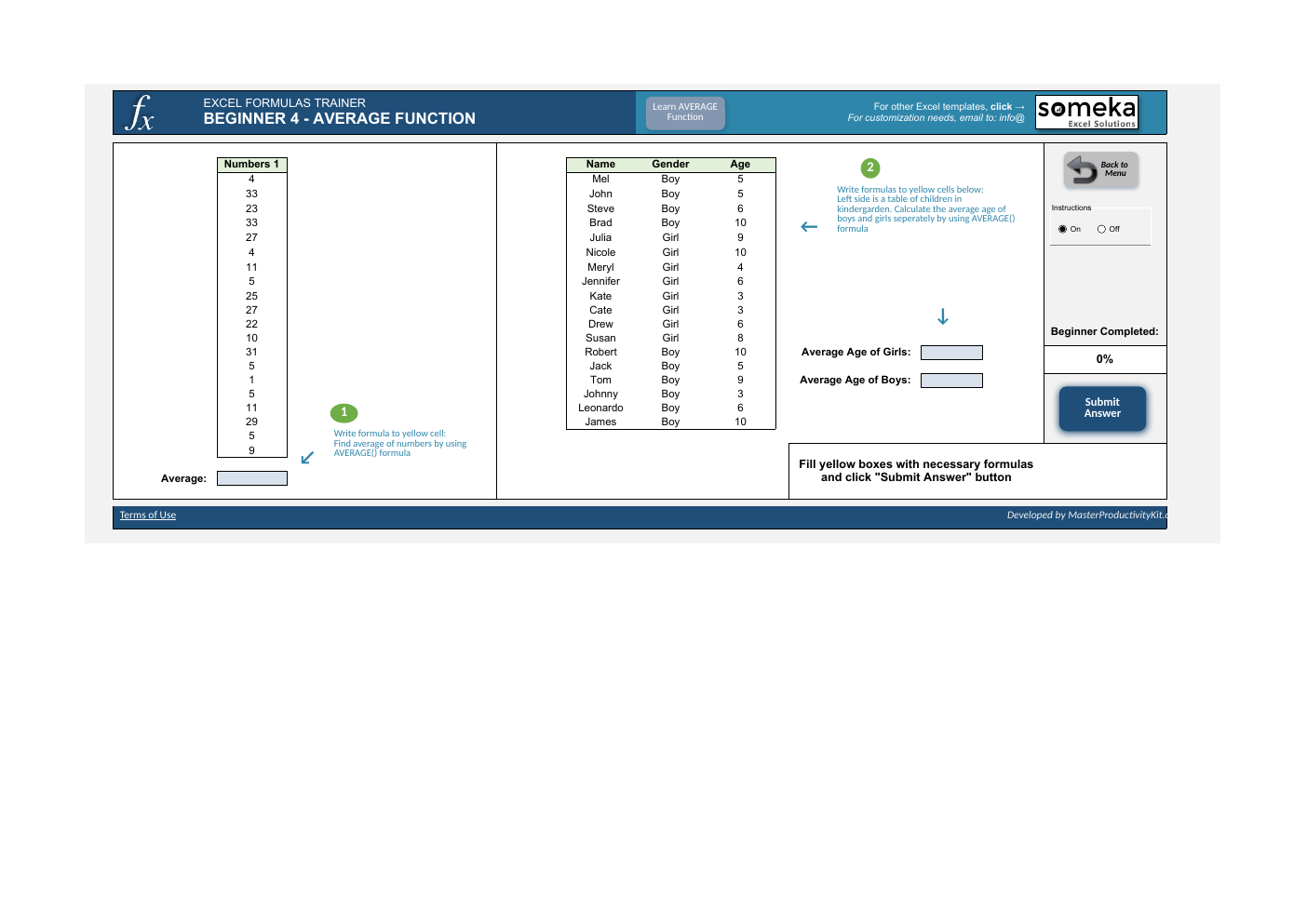Turn Instructions Off with the radio button
The image size is (1307, 924).
[1102, 229]
